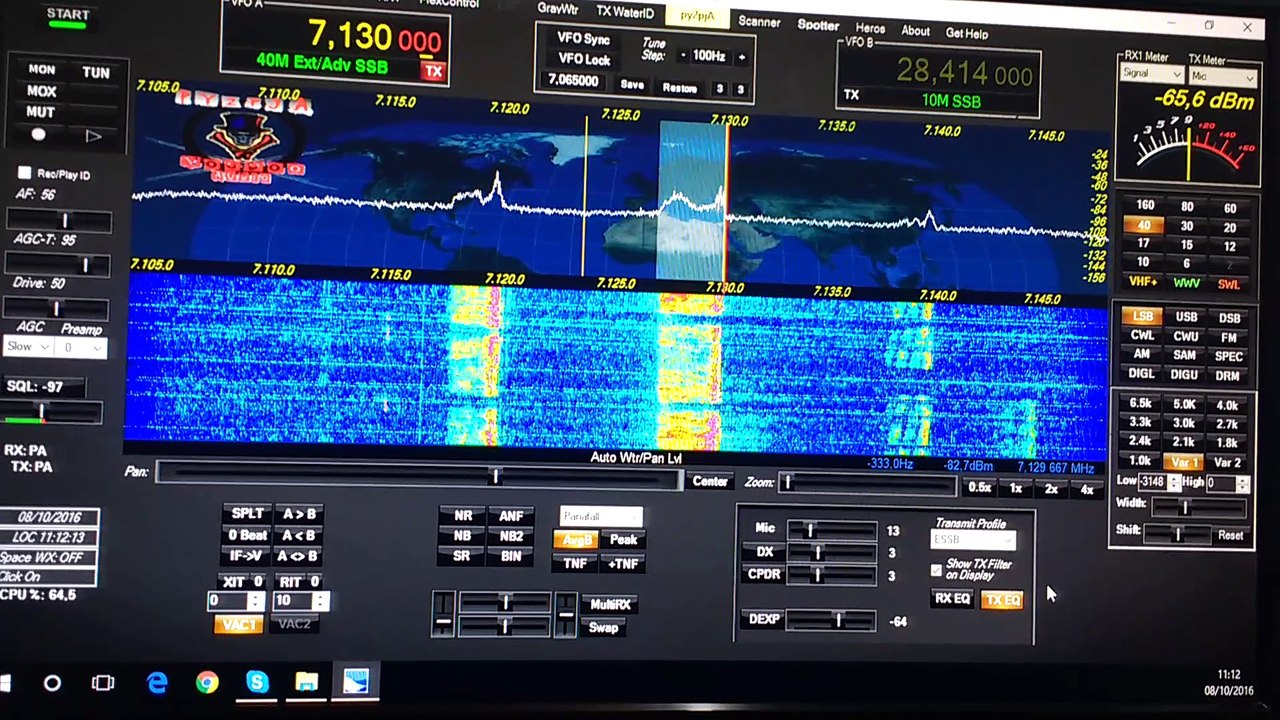Reset the filter shift with Reset
The width and height of the screenshot is (1280, 720).
click(1230, 536)
